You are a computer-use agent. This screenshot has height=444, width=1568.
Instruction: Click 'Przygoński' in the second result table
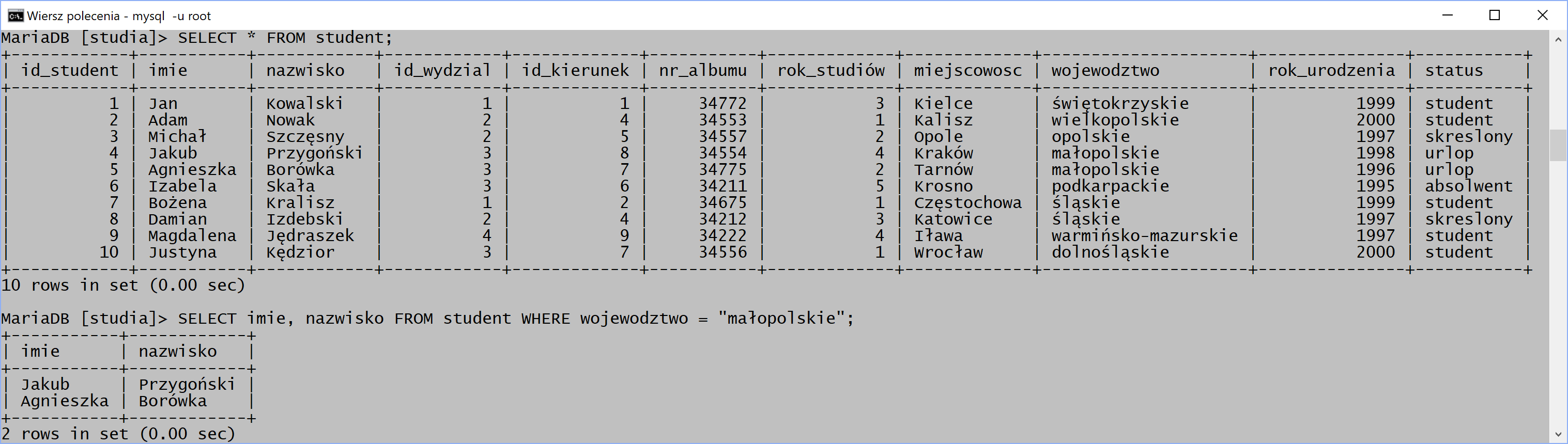click(x=187, y=385)
